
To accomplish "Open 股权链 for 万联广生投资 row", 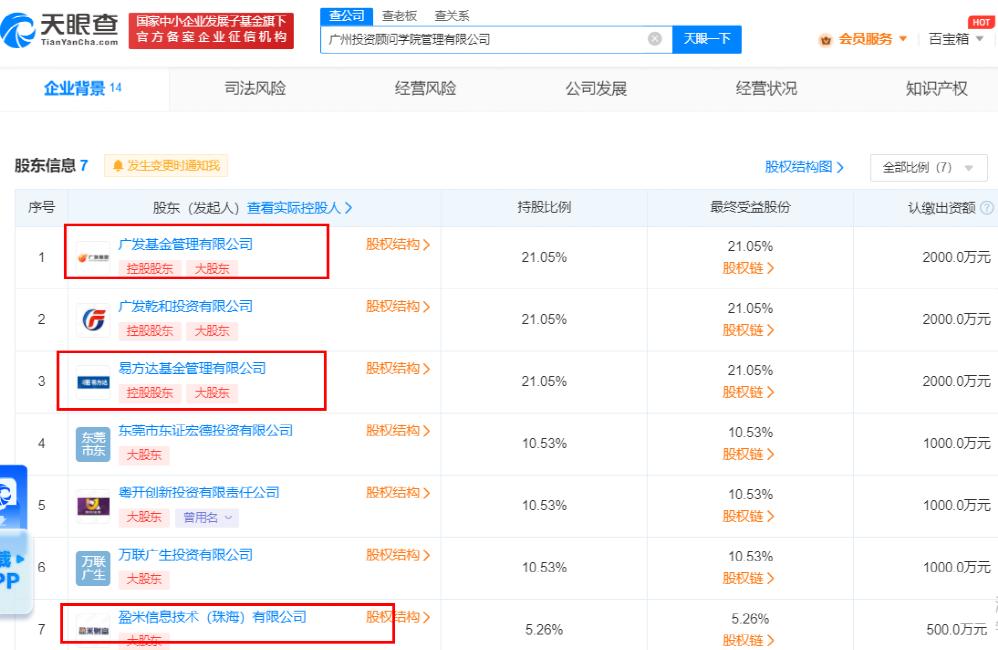I will [x=748, y=578].
